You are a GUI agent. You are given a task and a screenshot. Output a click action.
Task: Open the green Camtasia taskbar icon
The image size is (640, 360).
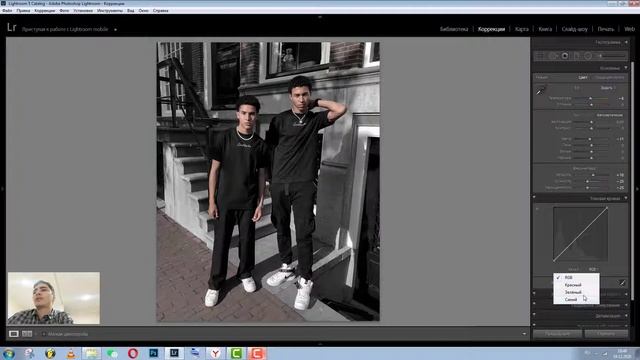click(x=236, y=353)
